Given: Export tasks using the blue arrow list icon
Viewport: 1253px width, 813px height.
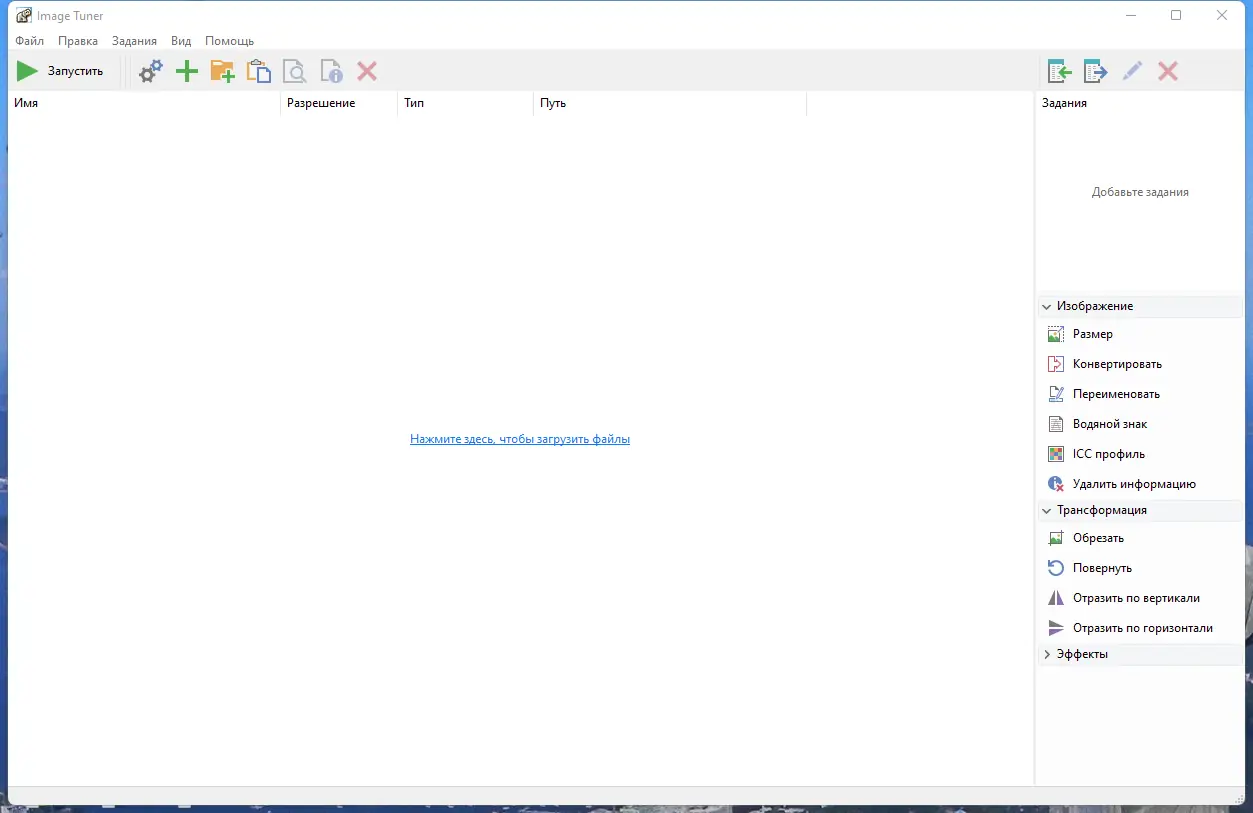Looking at the screenshot, I should [1096, 71].
